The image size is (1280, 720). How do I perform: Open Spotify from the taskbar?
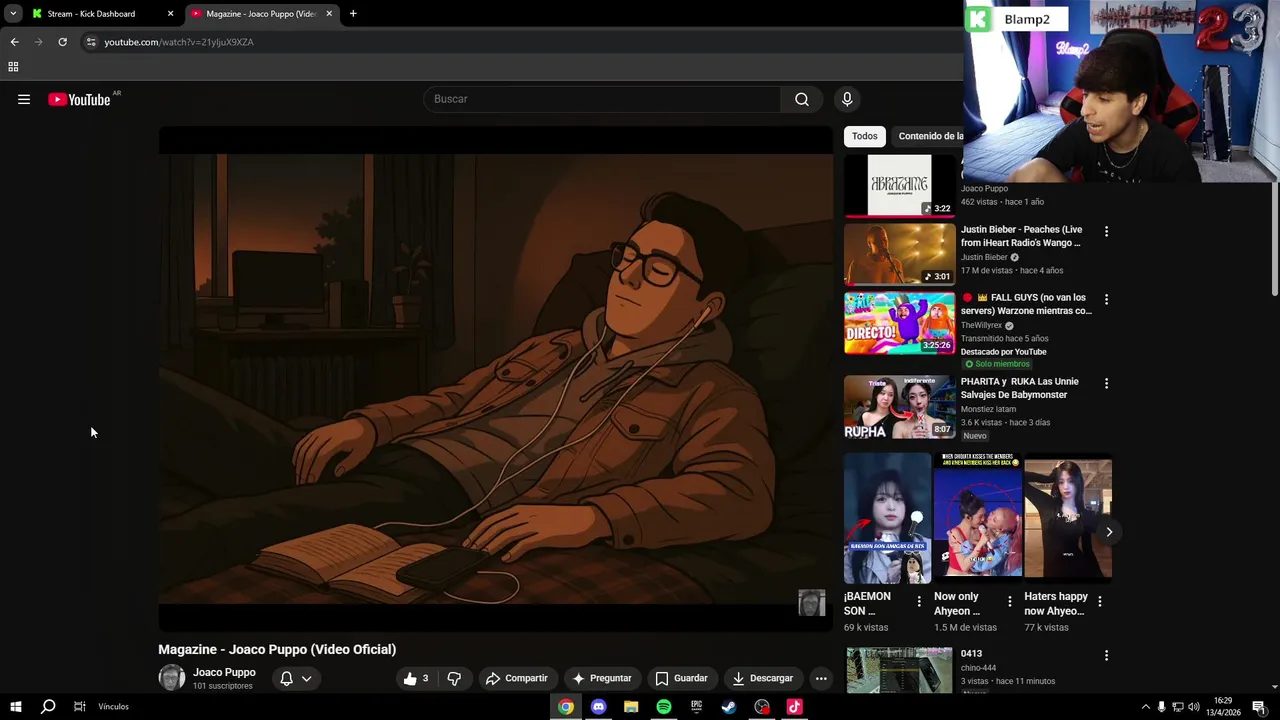pos(664,707)
